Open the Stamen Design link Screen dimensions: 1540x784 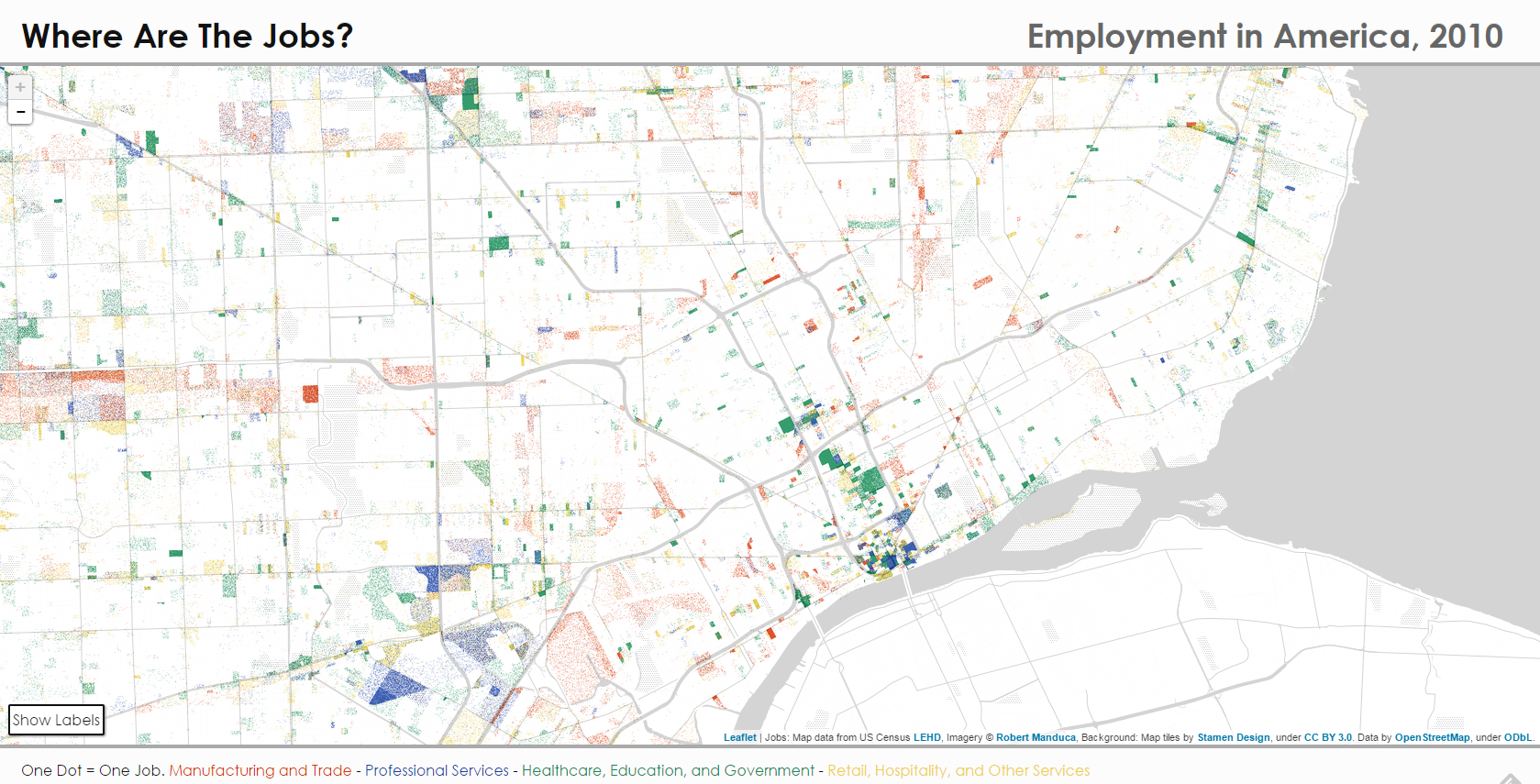click(1233, 737)
